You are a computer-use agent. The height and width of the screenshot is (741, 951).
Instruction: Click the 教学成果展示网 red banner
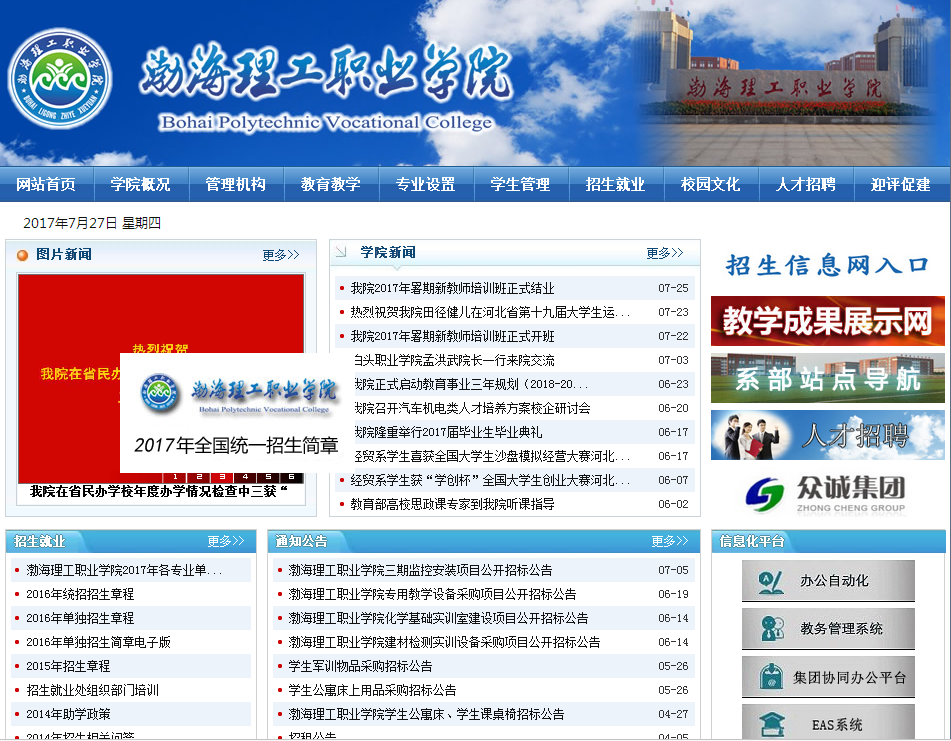(x=827, y=321)
